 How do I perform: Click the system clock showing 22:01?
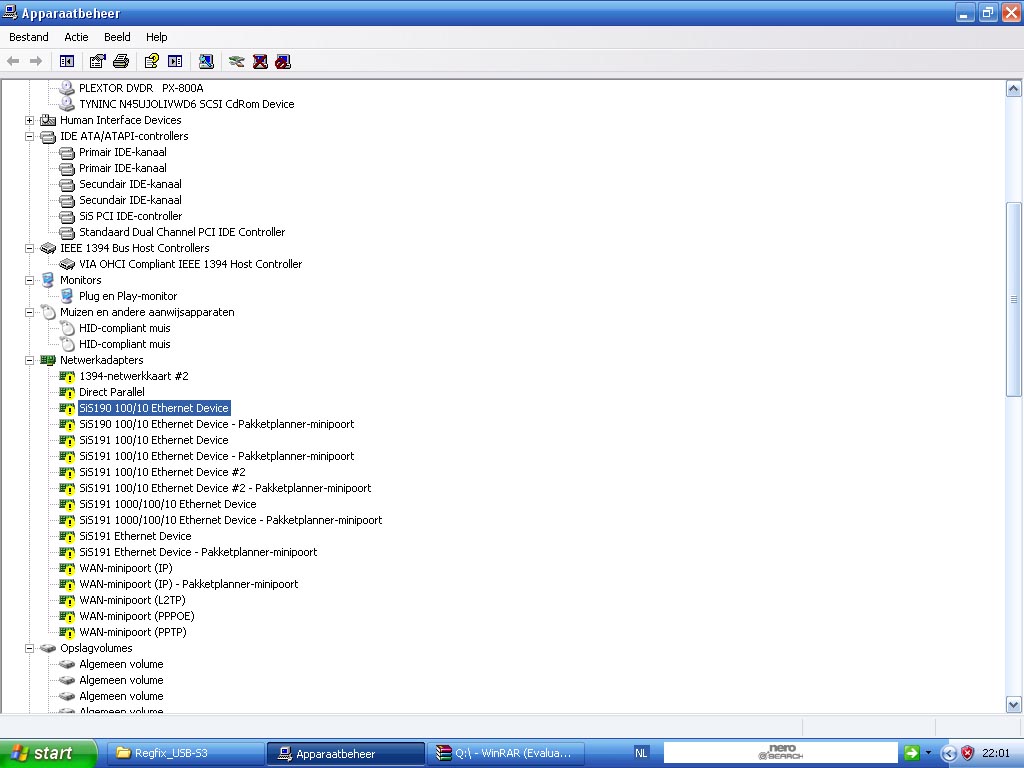point(996,753)
